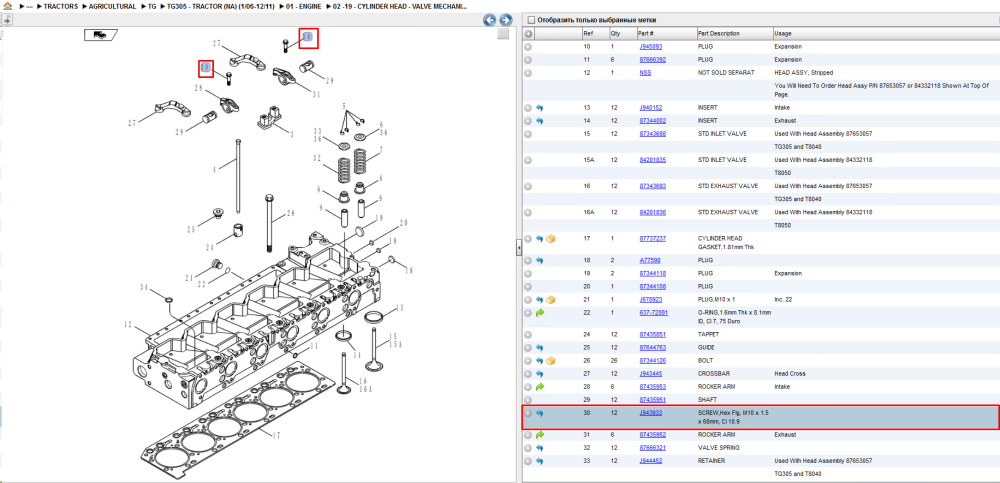Click the 'Inc. 22' usage cell
Viewport: 1000px width, 483px height.
click(784, 300)
